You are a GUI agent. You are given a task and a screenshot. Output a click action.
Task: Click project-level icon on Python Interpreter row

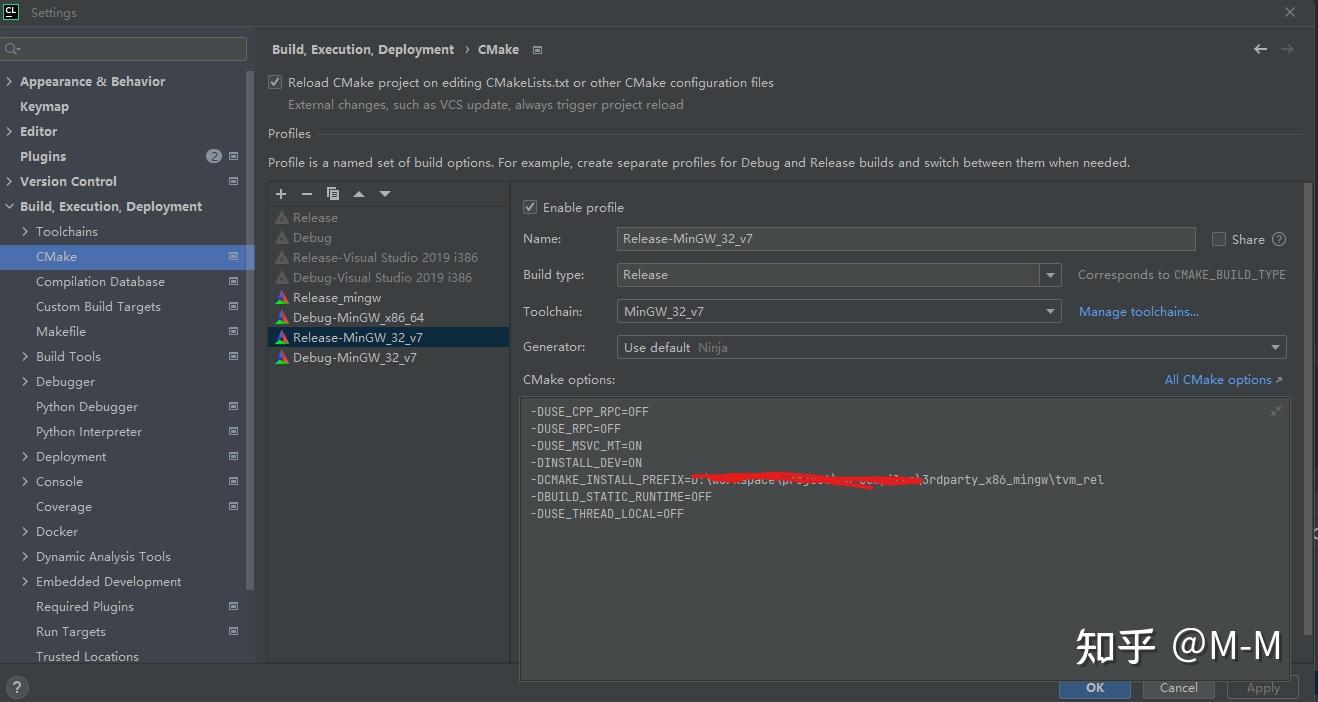[x=233, y=431]
